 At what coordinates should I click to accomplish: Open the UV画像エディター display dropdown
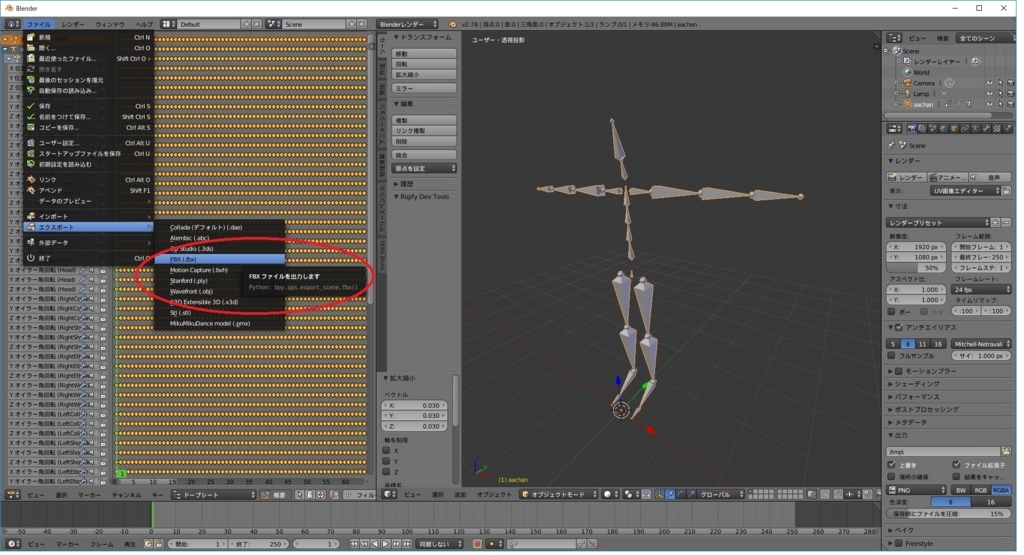pyautogui.click(x=965, y=191)
